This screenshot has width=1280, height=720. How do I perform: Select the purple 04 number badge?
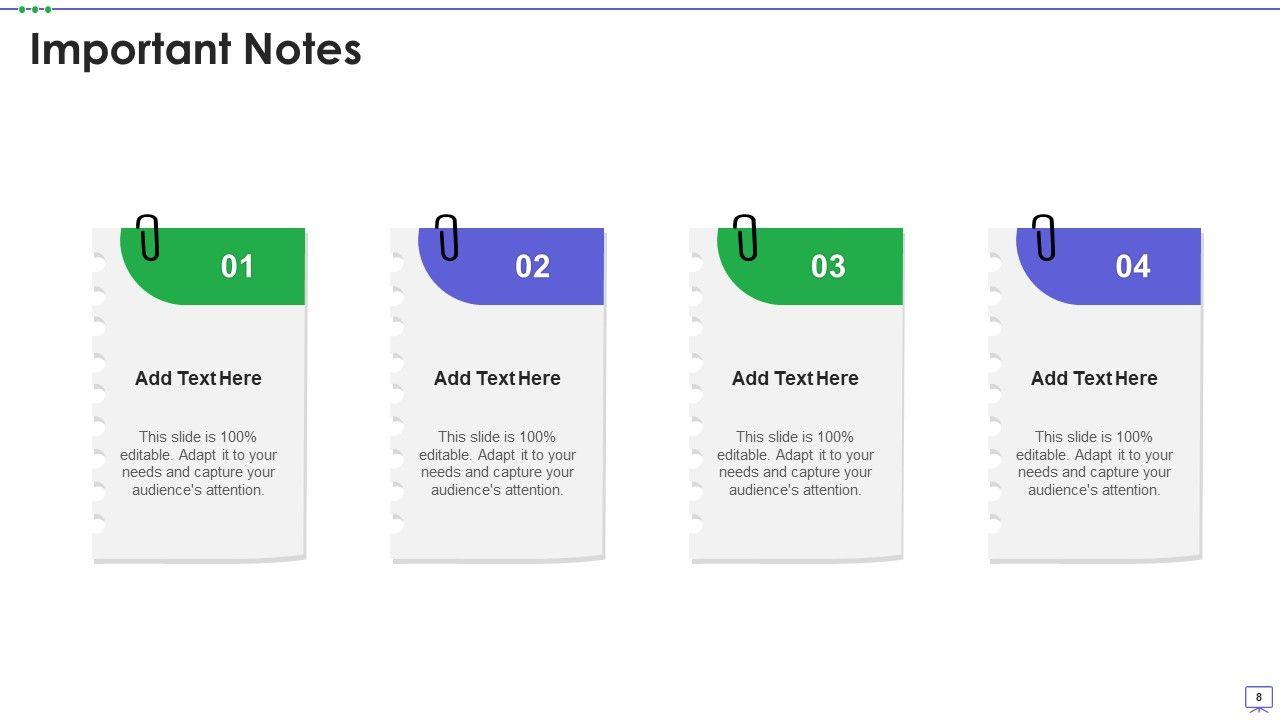[x=1132, y=266]
